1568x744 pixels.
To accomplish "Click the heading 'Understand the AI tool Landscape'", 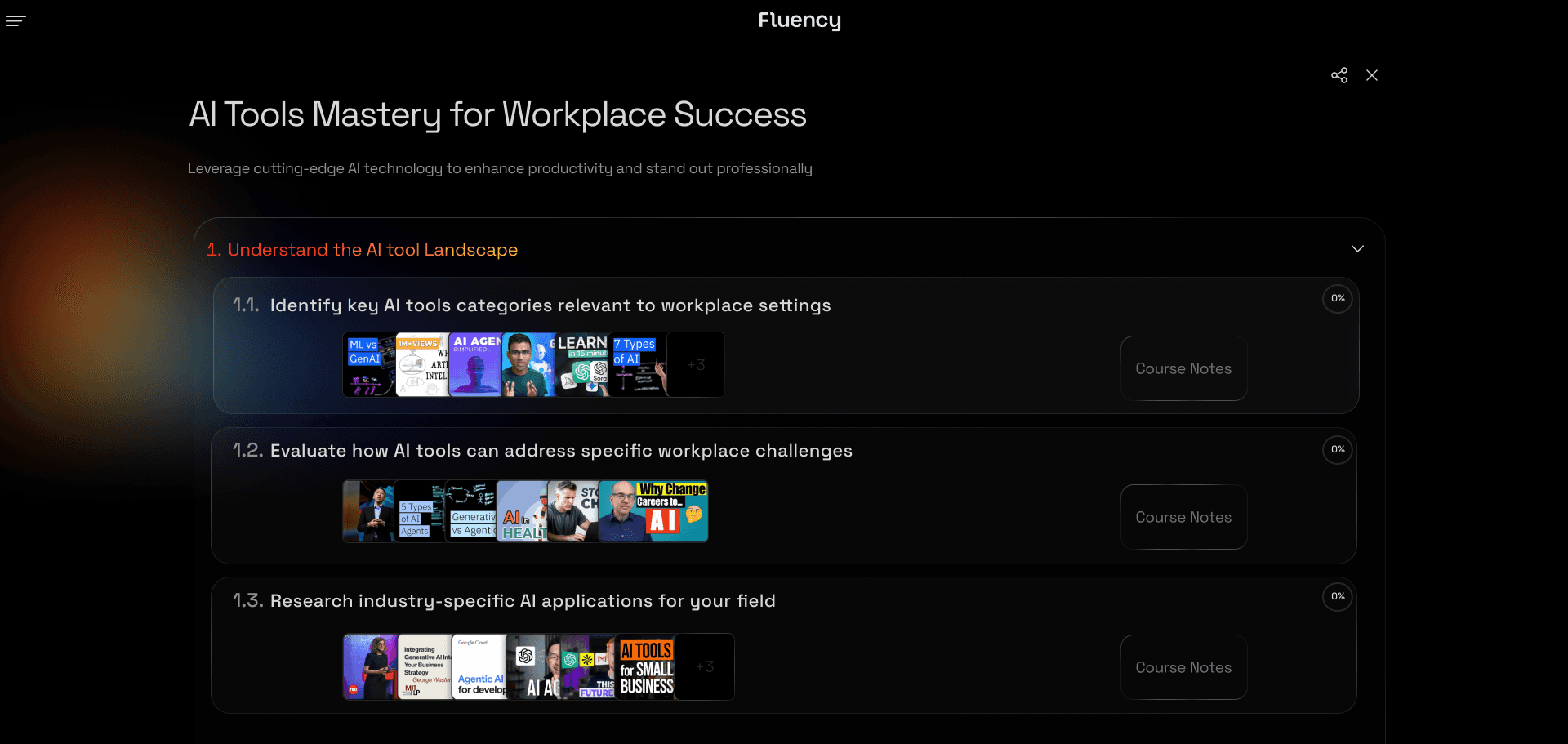I will point(372,250).
